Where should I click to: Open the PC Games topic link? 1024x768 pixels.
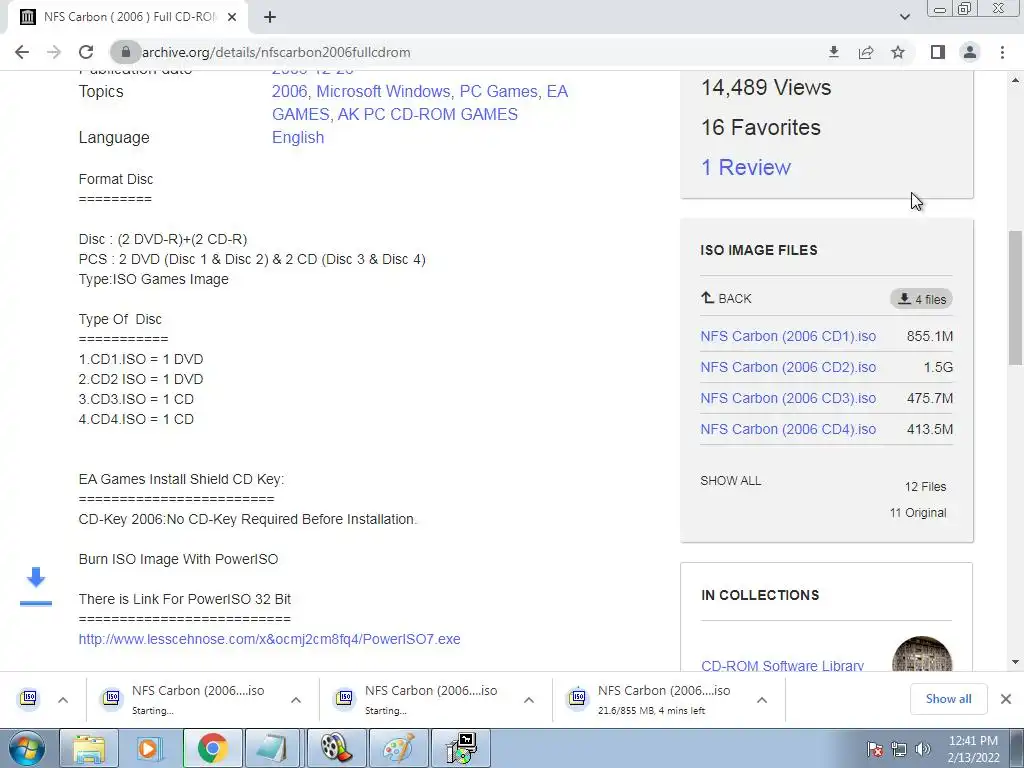(x=499, y=91)
